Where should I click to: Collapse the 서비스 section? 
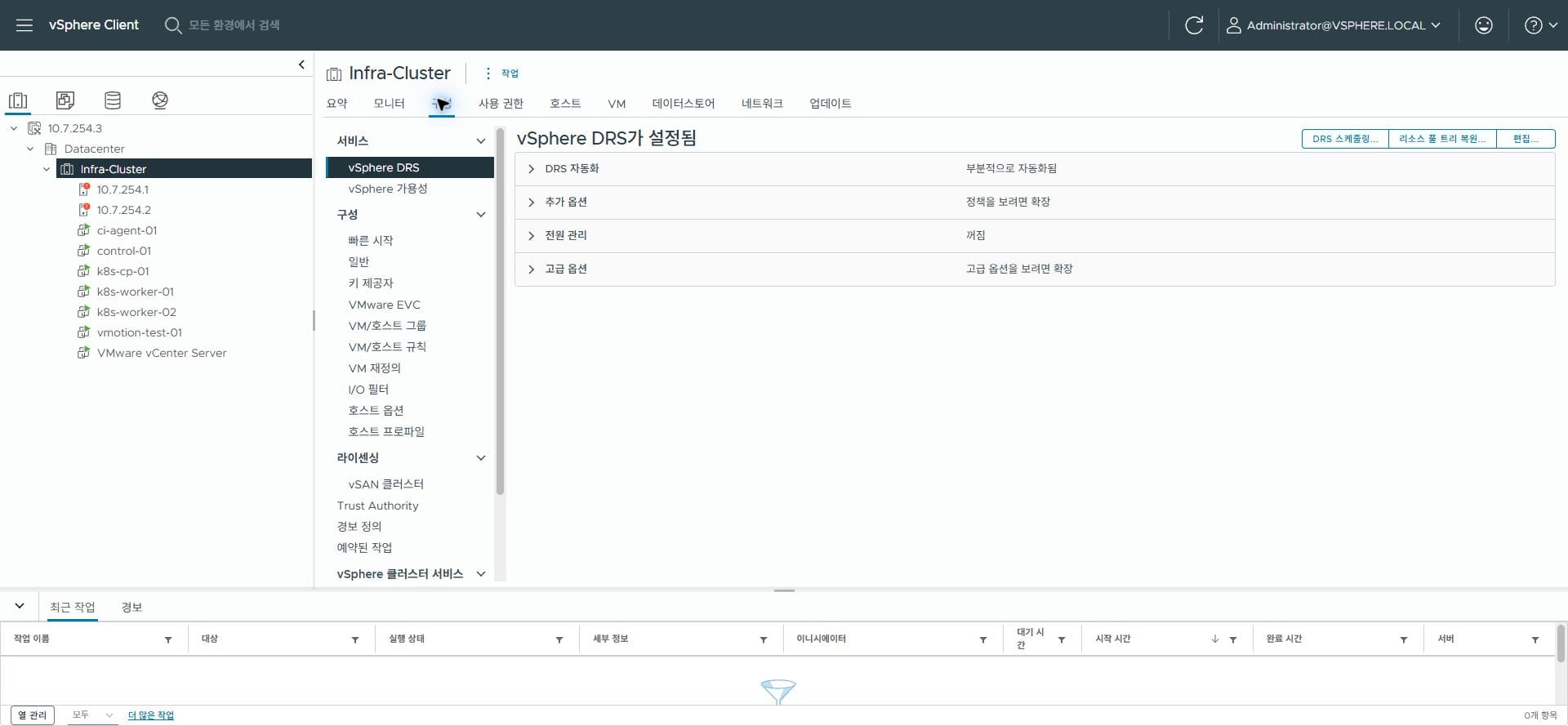click(481, 141)
